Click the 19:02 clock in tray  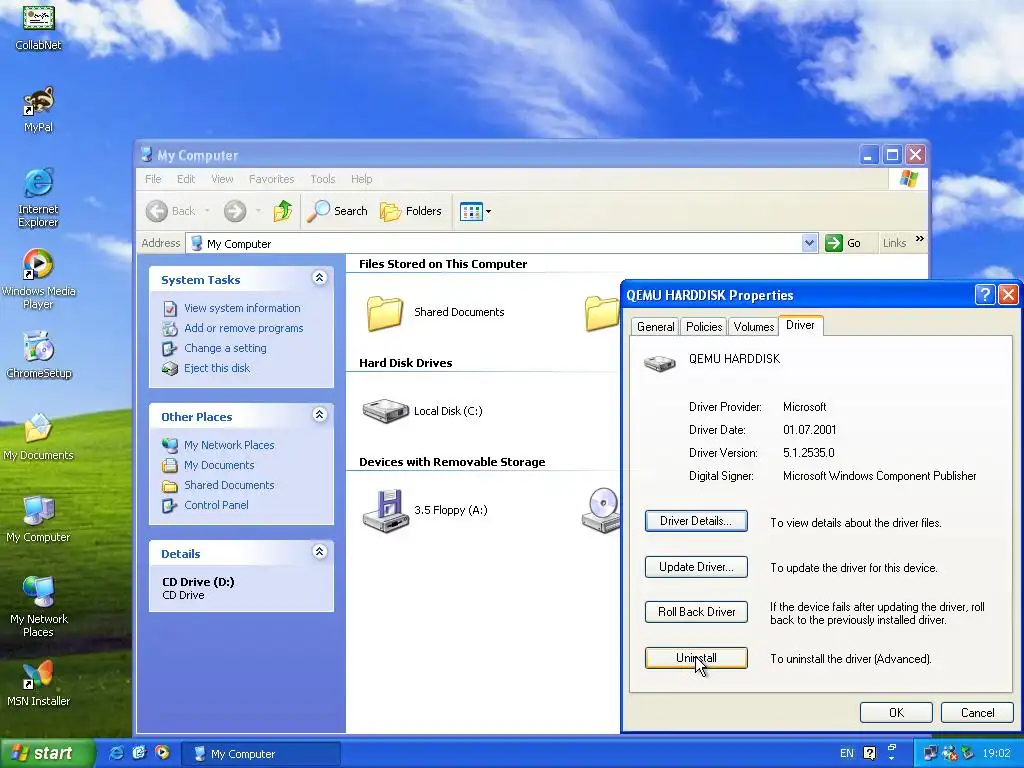tap(996, 754)
